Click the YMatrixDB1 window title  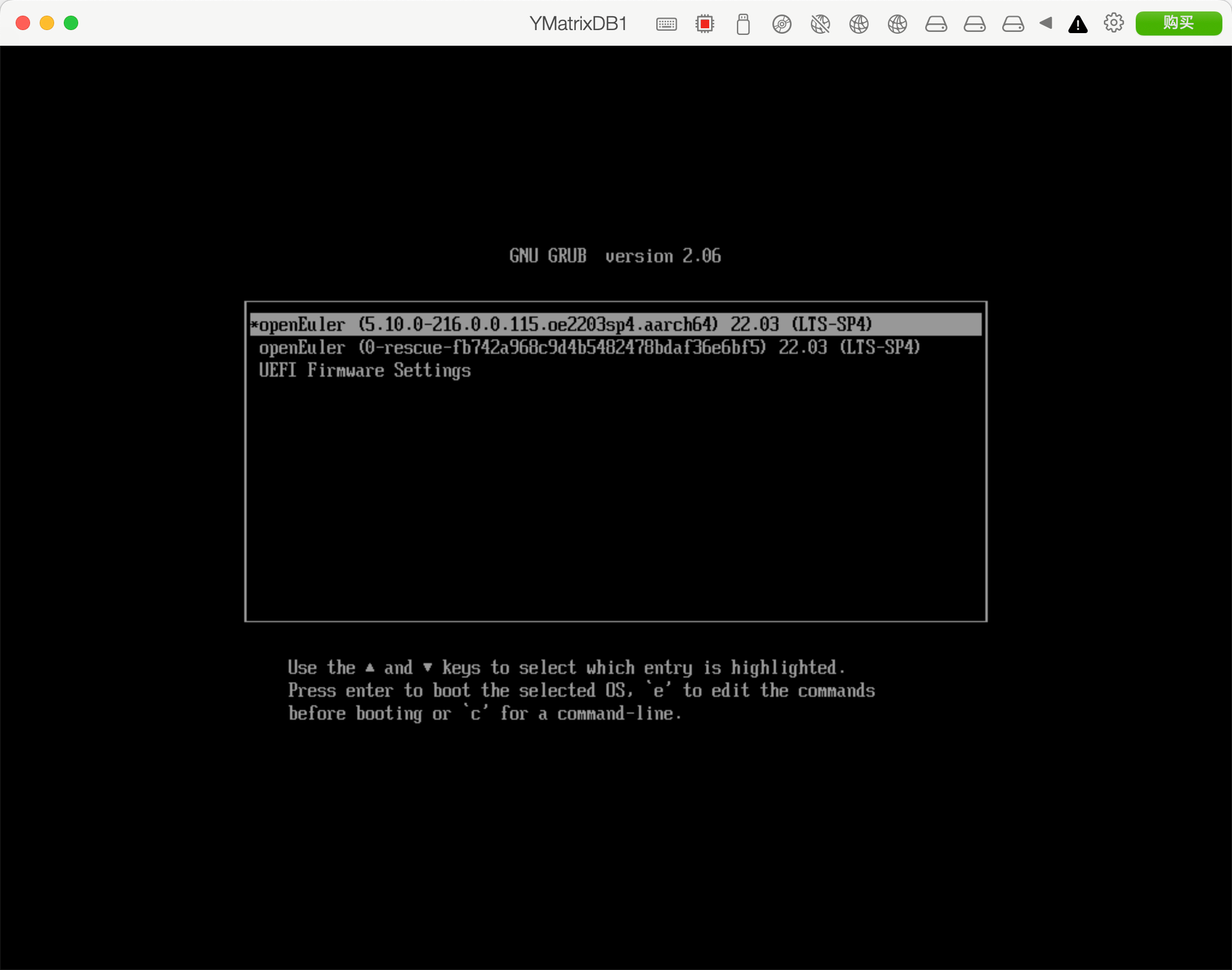click(x=577, y=23)
